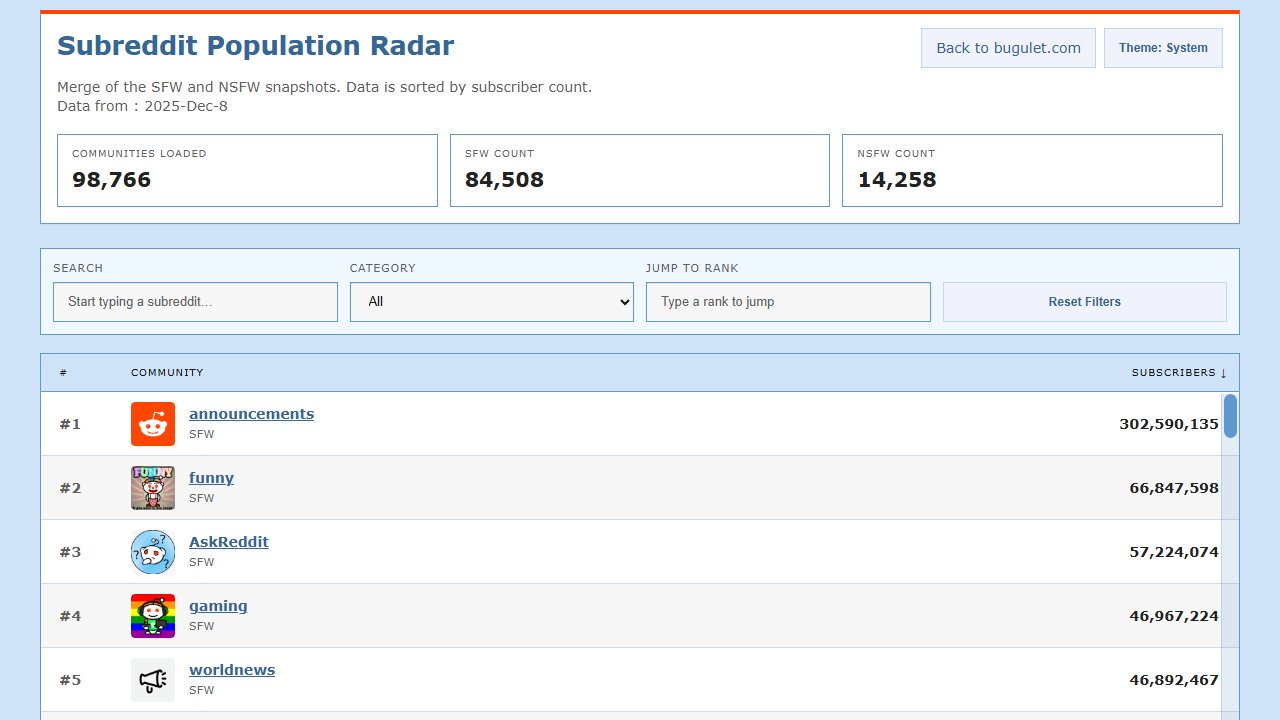
Task: Open the gaming subreddit link
Action: click(x=218, y=606)
